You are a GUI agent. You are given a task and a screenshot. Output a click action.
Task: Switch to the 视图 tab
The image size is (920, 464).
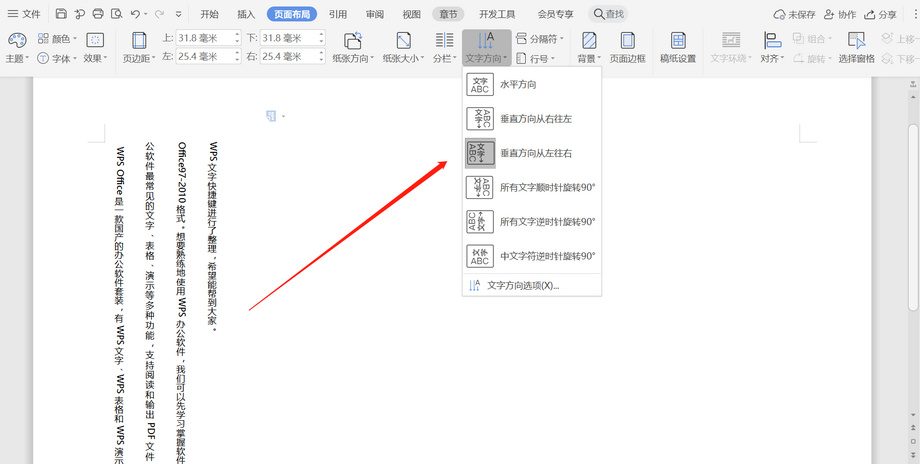click(412, 14)
